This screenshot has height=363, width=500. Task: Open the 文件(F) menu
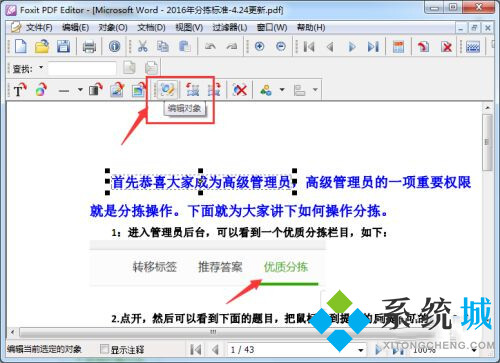[x=39, y=28]
